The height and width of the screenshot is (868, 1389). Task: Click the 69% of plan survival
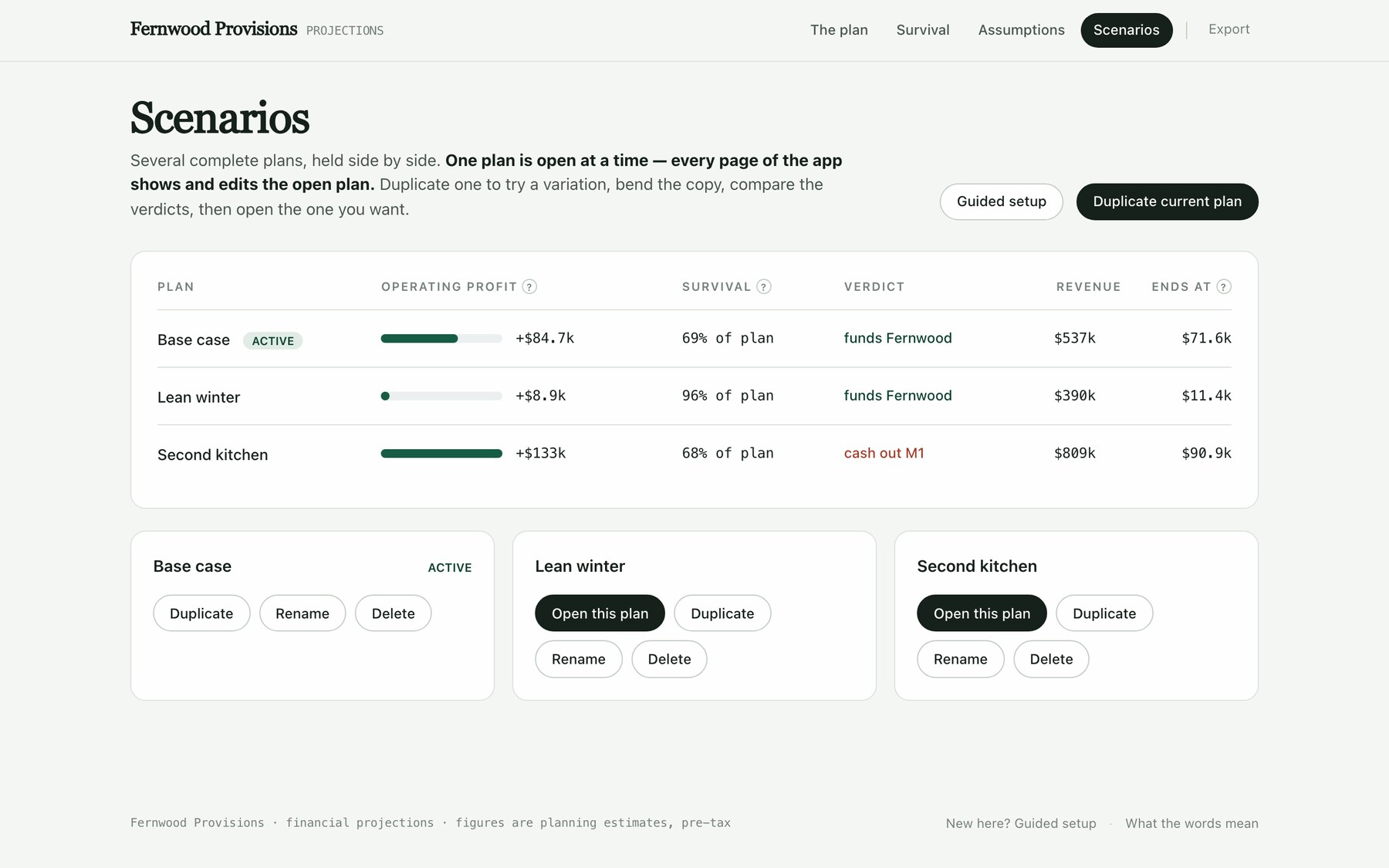728,338
